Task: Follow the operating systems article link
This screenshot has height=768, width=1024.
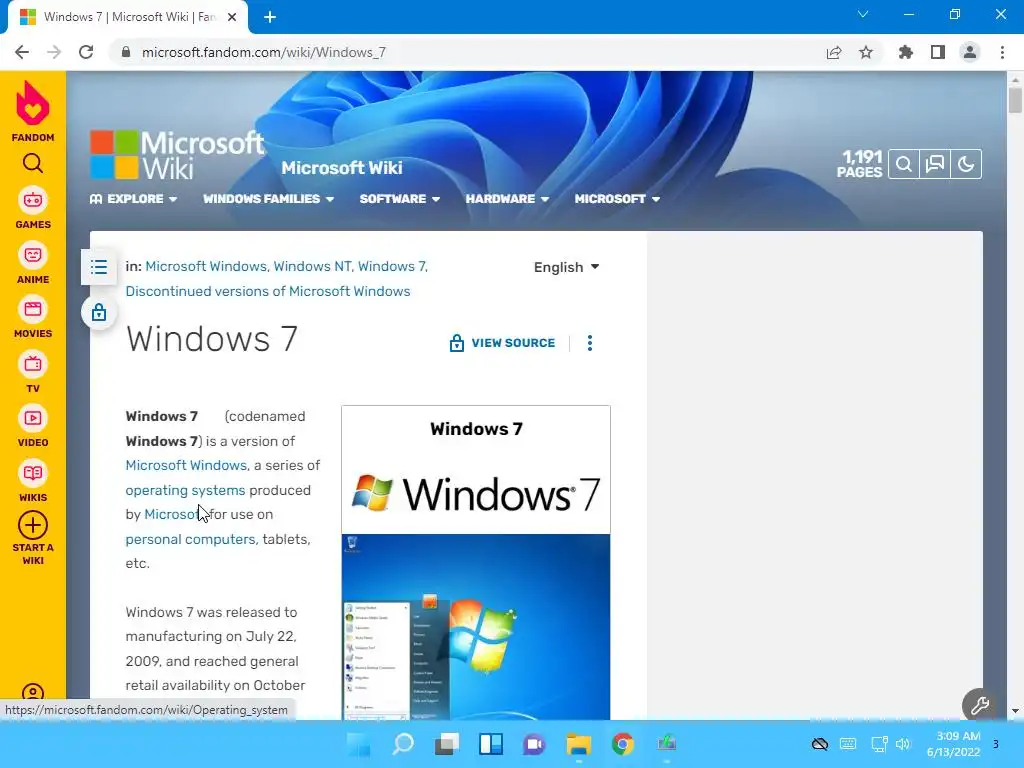Action: [x=185, y=490]
